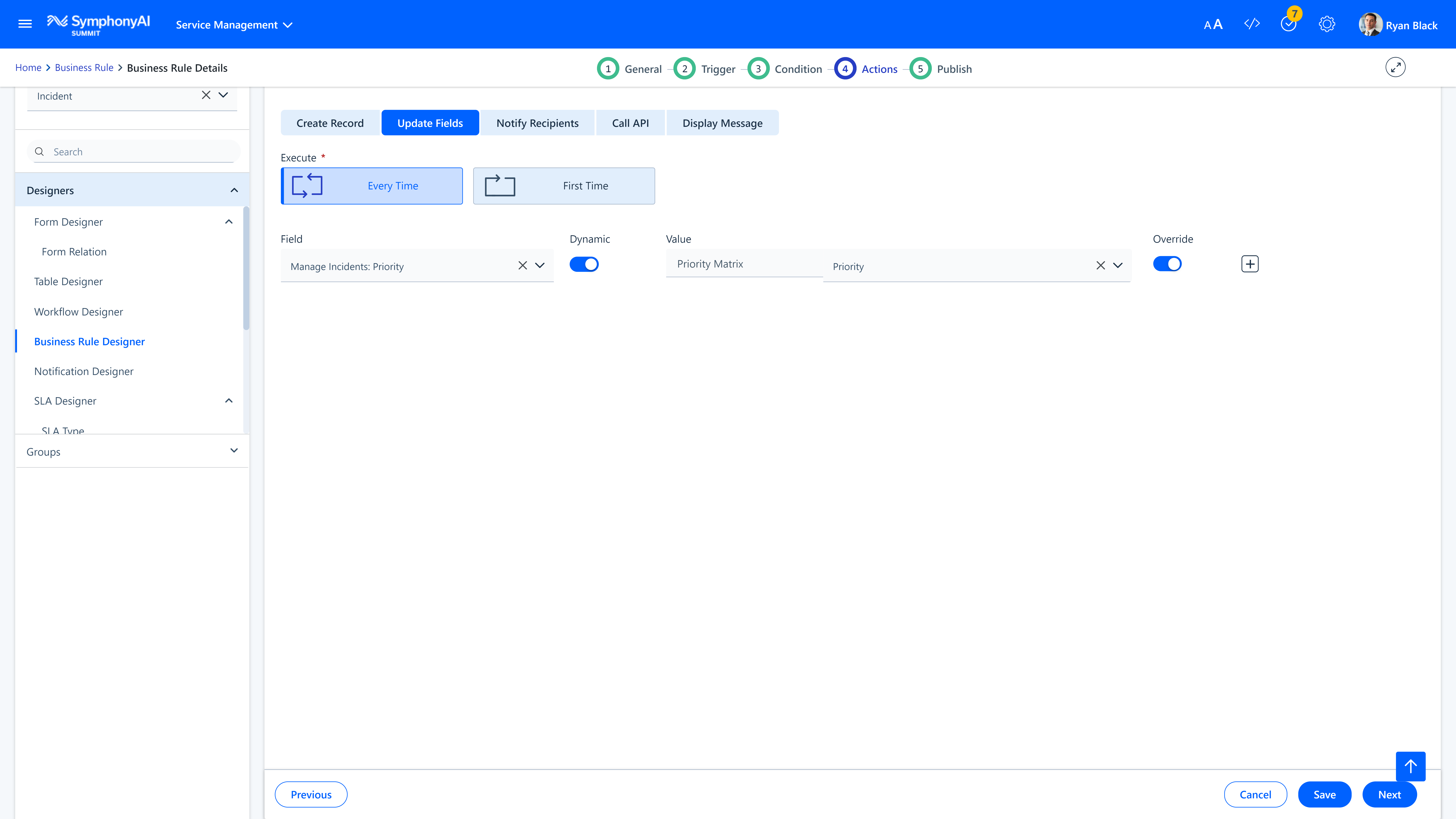Switch to the Notify Recipients tab
This screenshot has height=819, width=1456.
pyautogui.click(x=537, y=123)
